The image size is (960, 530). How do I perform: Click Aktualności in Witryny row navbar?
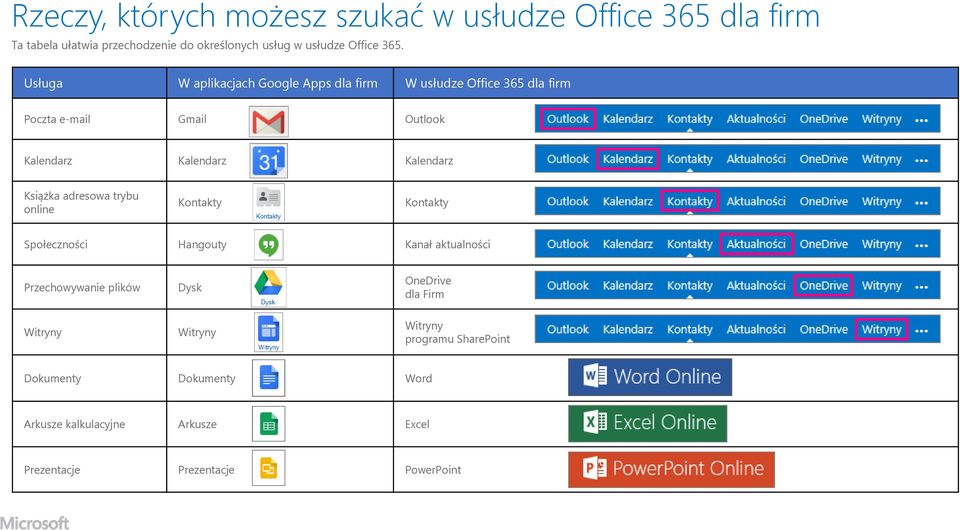tap(756, 329)
